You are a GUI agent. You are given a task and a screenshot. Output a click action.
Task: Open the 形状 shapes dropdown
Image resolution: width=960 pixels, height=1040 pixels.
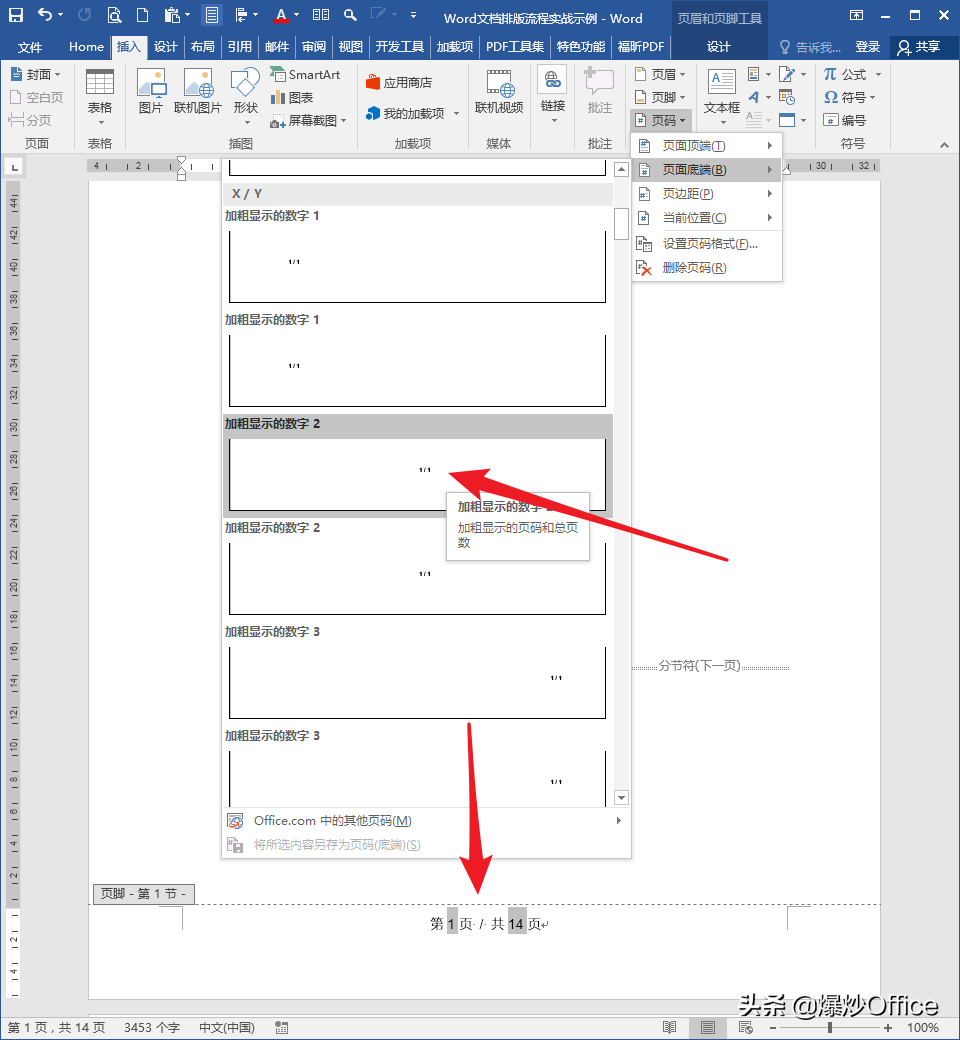point(245,91)
